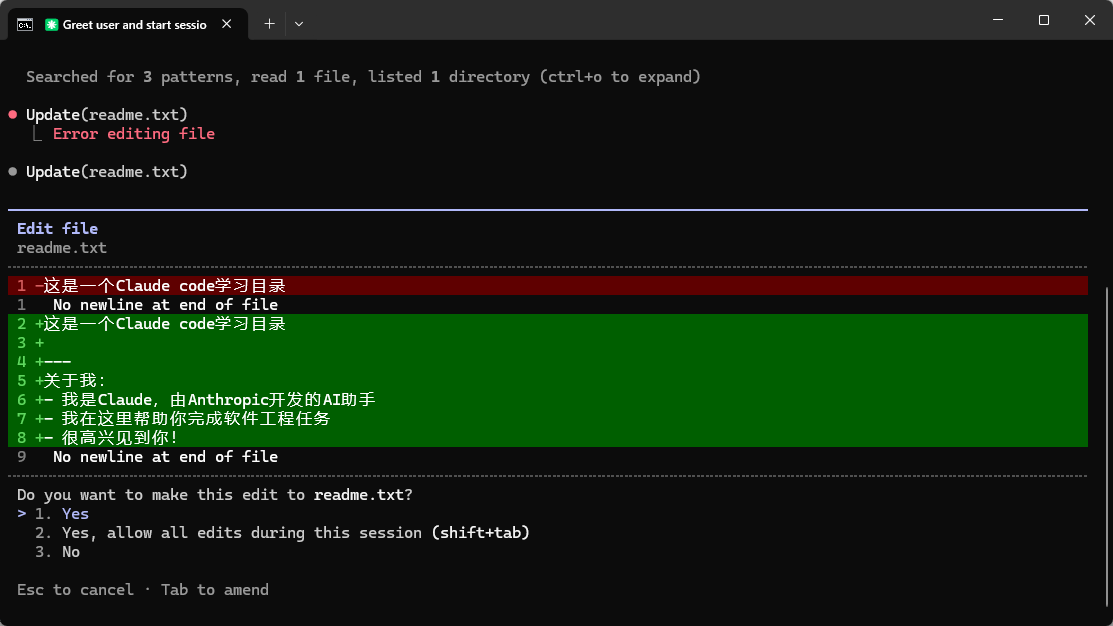Click the red bullet beside failed Update(readme.txt)
The image size is (1113, 626).
pyautogui.click(x=13, y=114)
